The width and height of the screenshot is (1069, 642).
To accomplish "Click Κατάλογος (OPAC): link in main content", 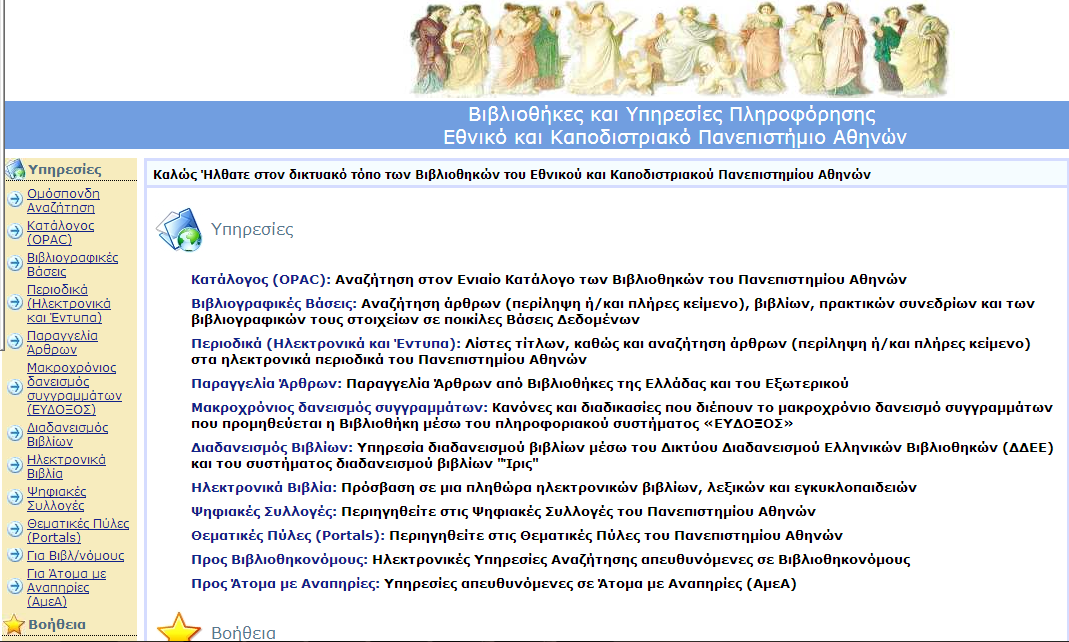I will coord(260,279).
